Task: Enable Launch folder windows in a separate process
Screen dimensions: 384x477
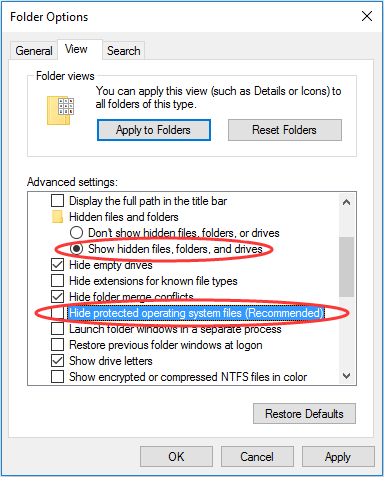Action: pos(57,329)
